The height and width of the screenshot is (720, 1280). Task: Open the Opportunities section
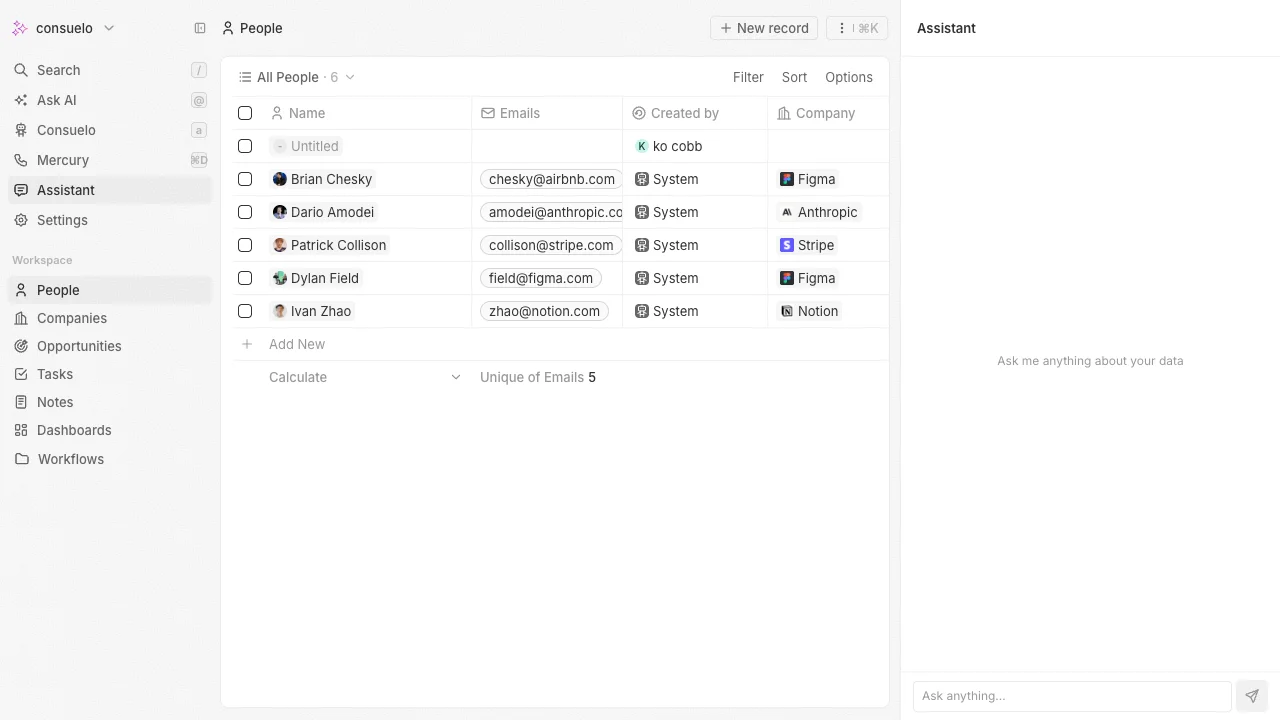coord(78,346)
